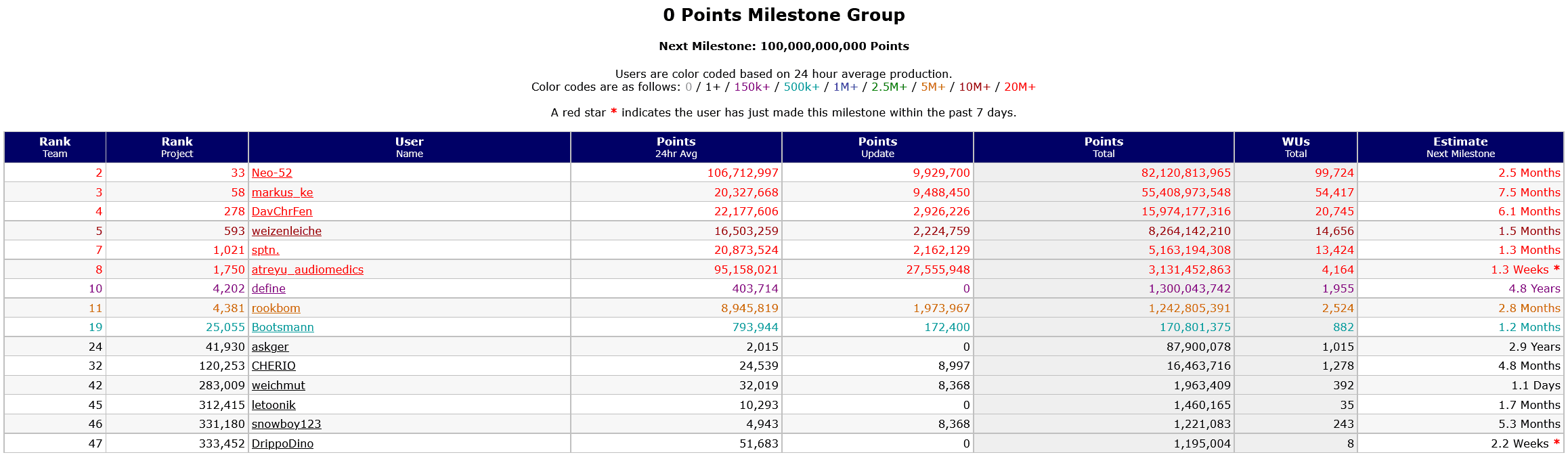Select the askger user link
The height and width of the screenshot is (457, 1568).
(x=270, y=347)
